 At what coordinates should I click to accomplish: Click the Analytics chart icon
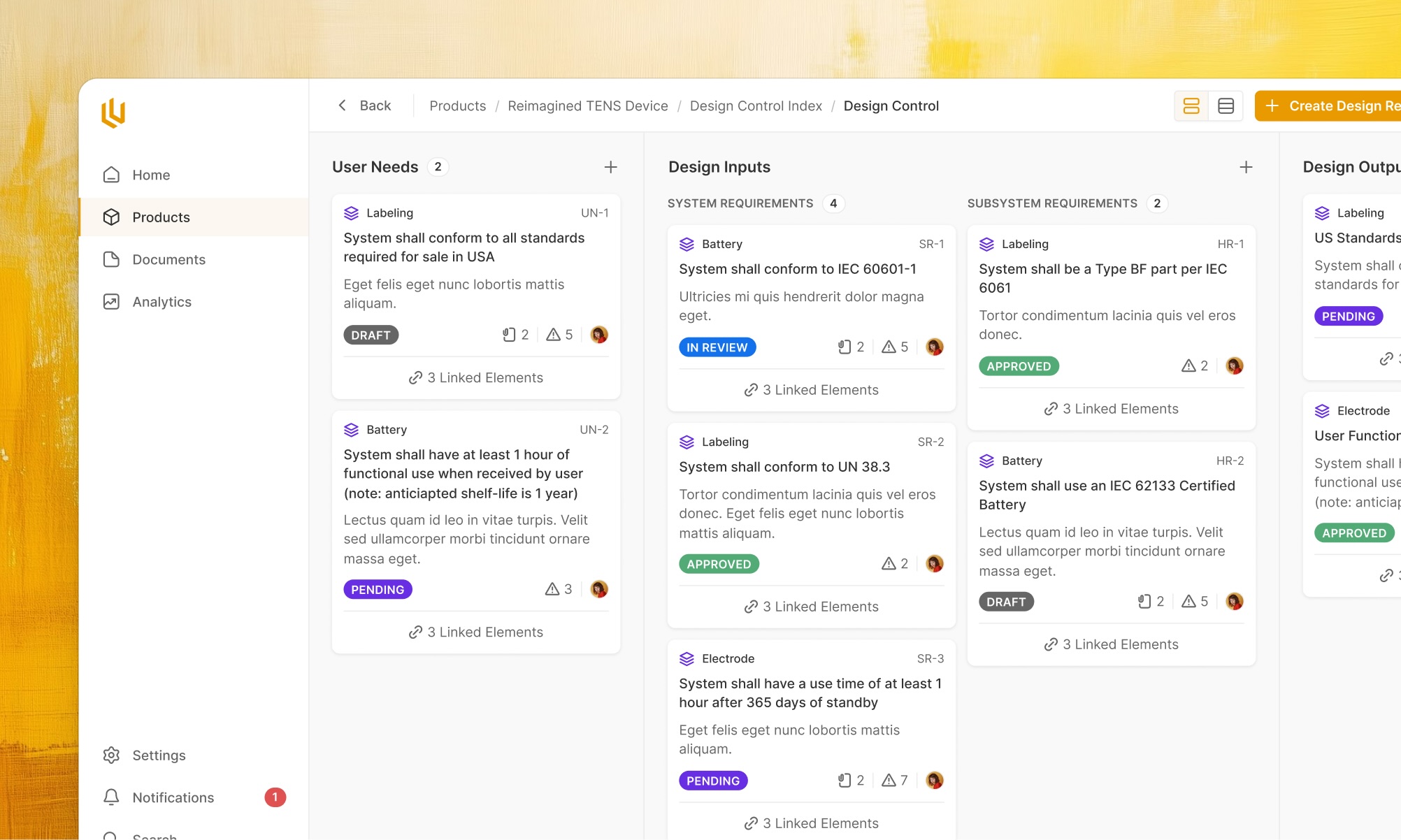[x=111, y=302]
